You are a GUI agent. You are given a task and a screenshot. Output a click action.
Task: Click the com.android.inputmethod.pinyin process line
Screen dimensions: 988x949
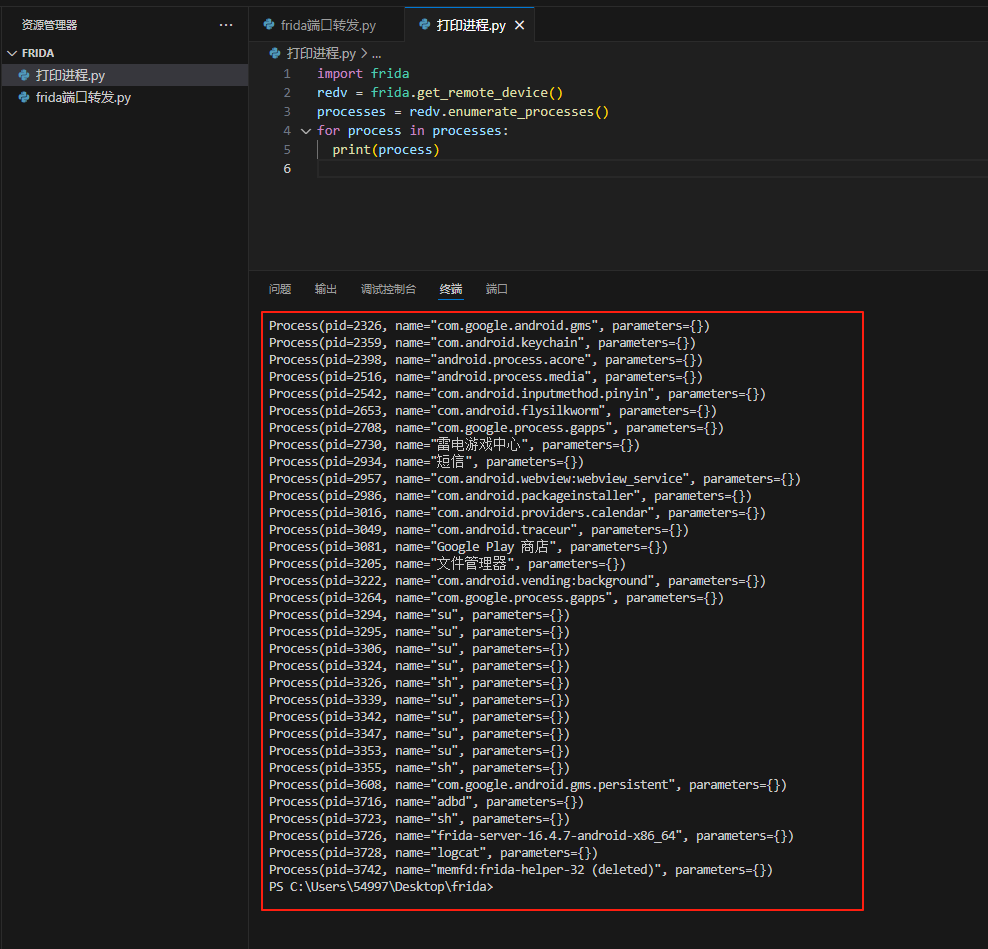point(517,394)
